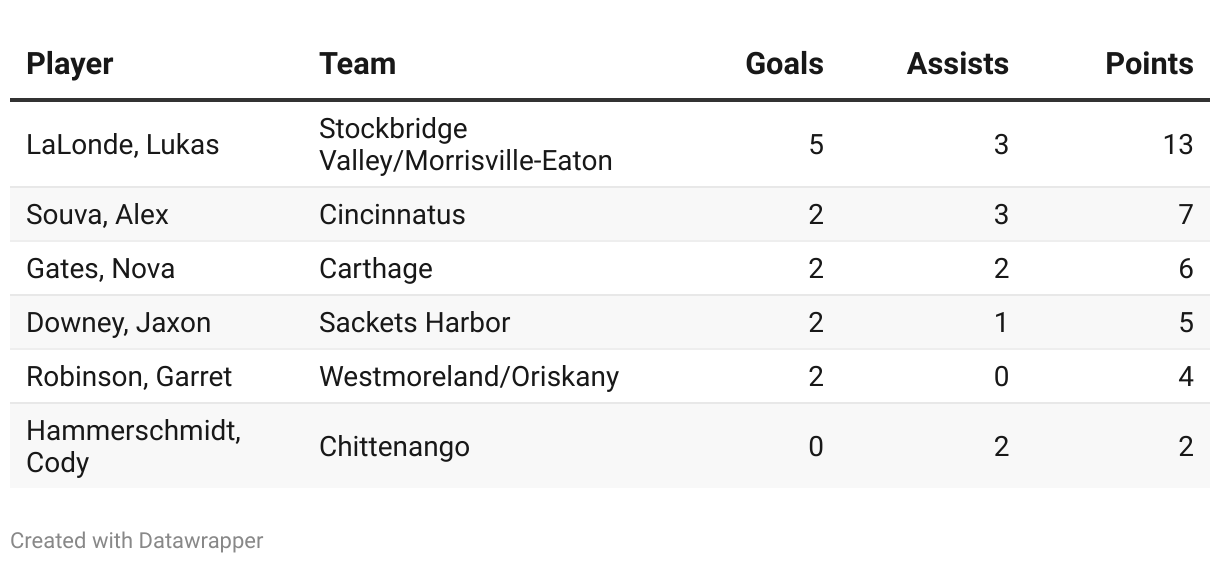Open the Created with Datawrapper link

pos(136,541)
